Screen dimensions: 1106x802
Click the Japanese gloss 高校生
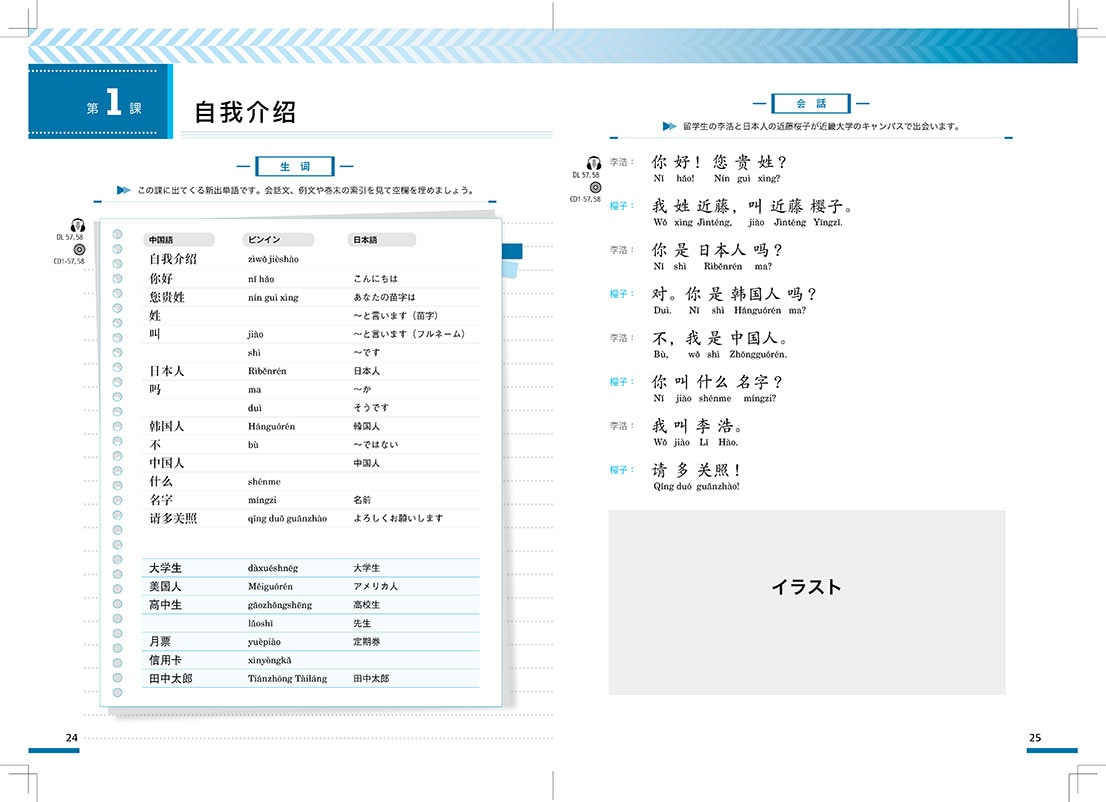pos(366,604)
